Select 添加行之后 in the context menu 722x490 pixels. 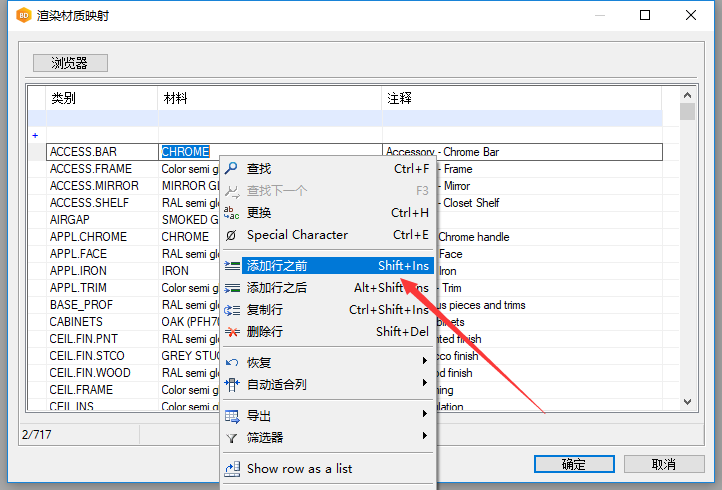coord(328,288)
